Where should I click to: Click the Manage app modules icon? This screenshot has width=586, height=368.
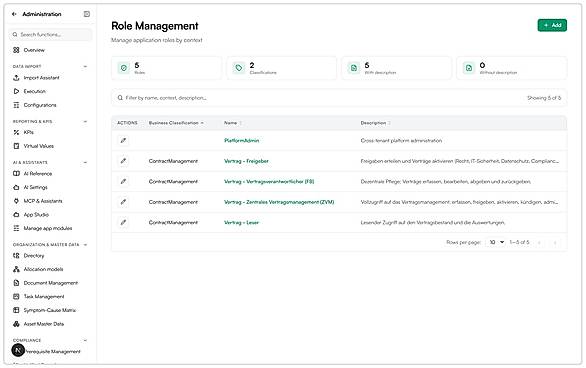[x=16, y=228]
